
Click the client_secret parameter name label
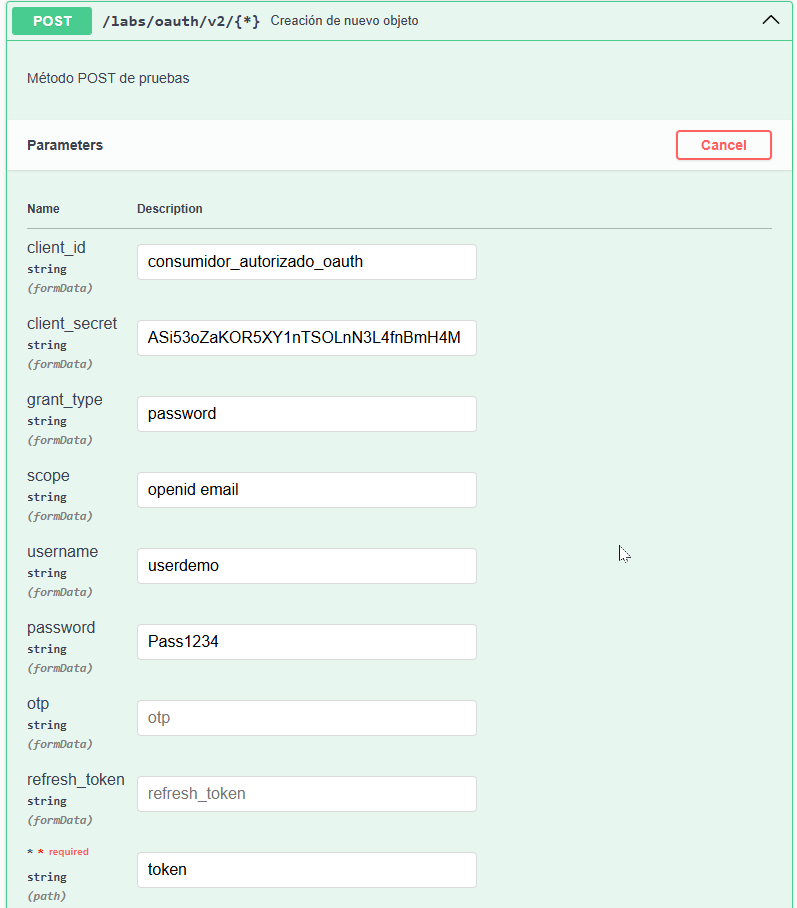[72, 324]
